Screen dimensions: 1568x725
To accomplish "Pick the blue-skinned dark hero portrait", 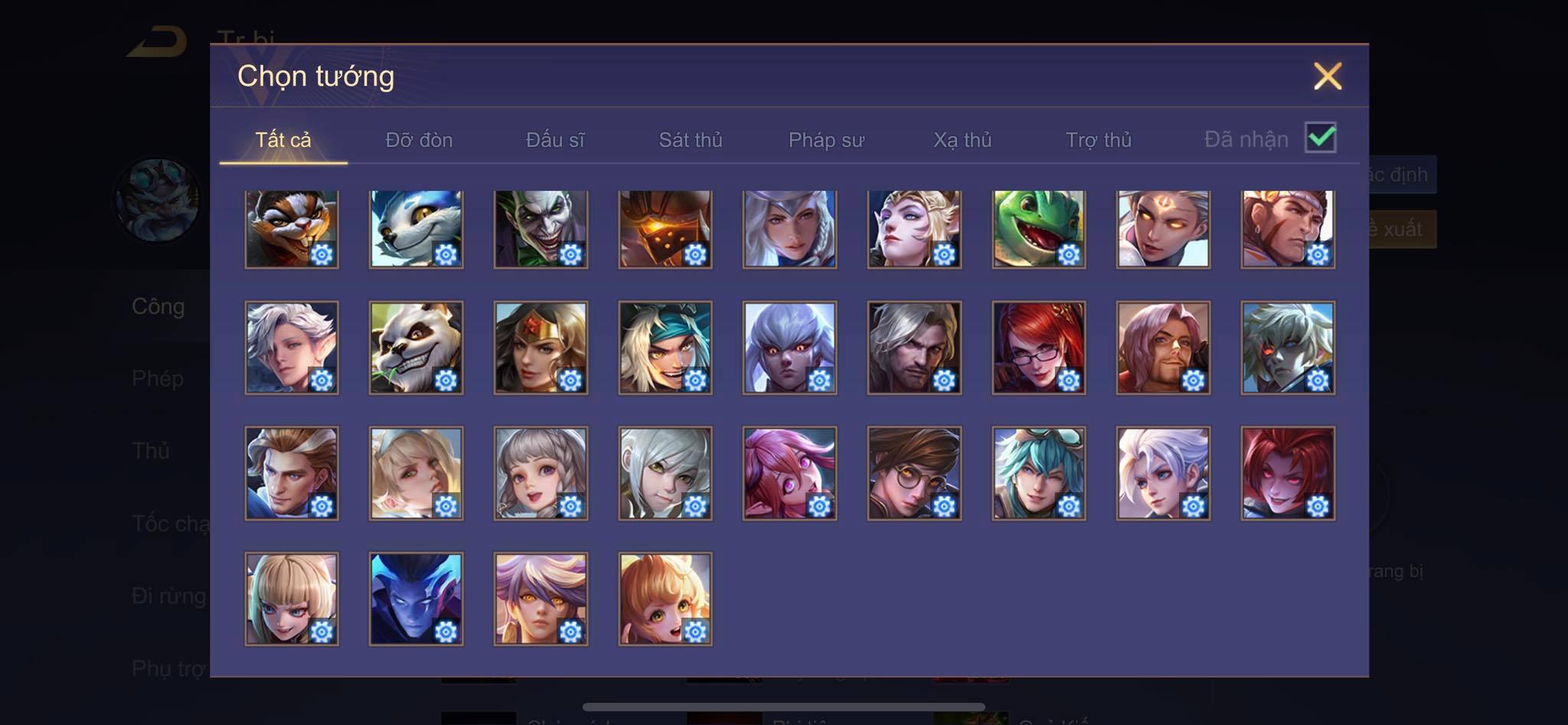I will tap(416, 599).
